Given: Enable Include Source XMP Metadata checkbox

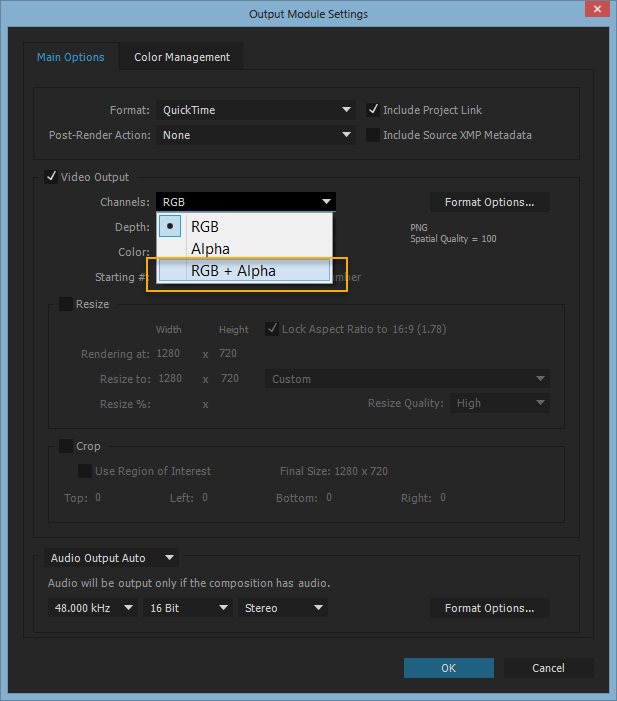Looking at the screenshot, I should 374,135.
